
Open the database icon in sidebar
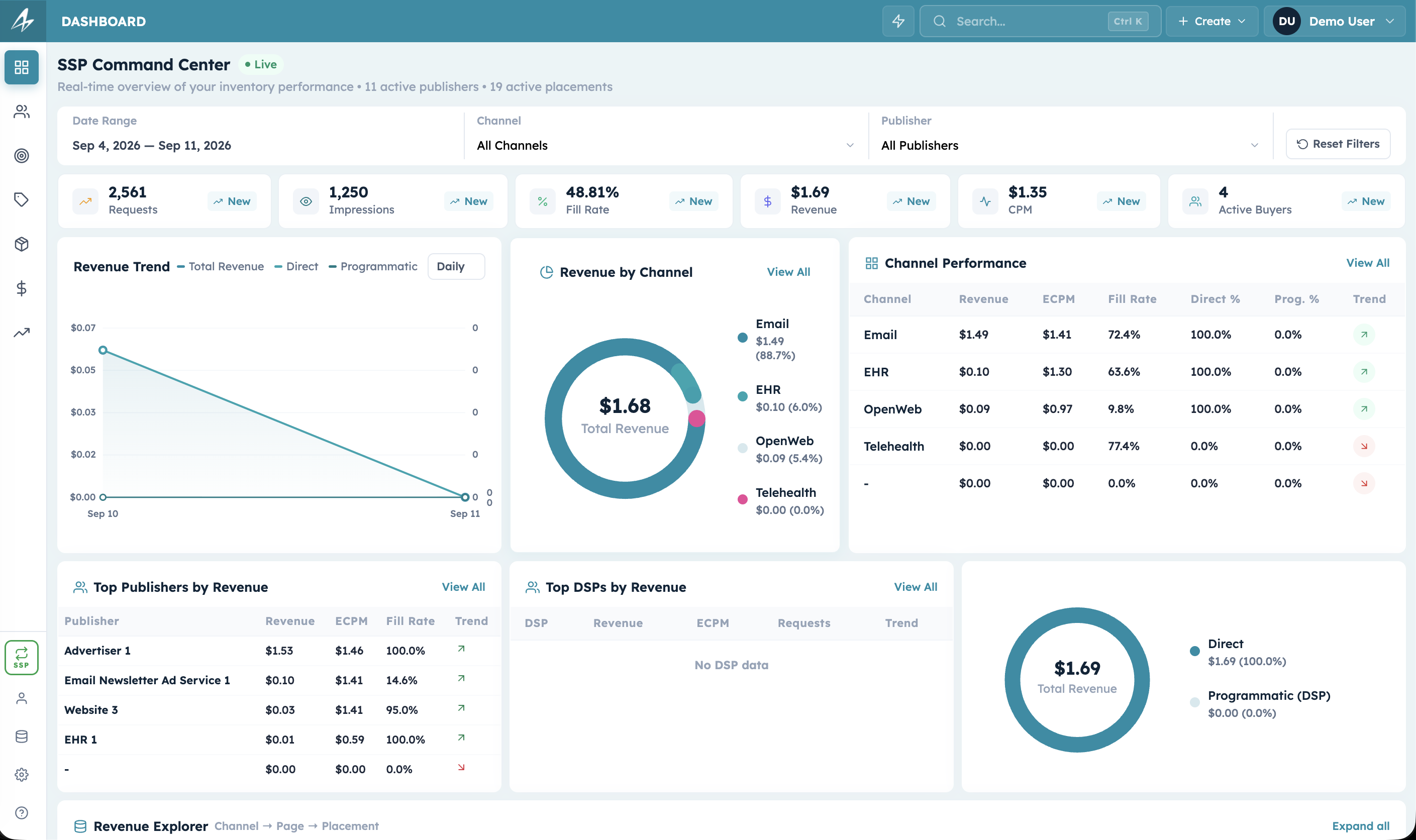click(x=22, y=737)
